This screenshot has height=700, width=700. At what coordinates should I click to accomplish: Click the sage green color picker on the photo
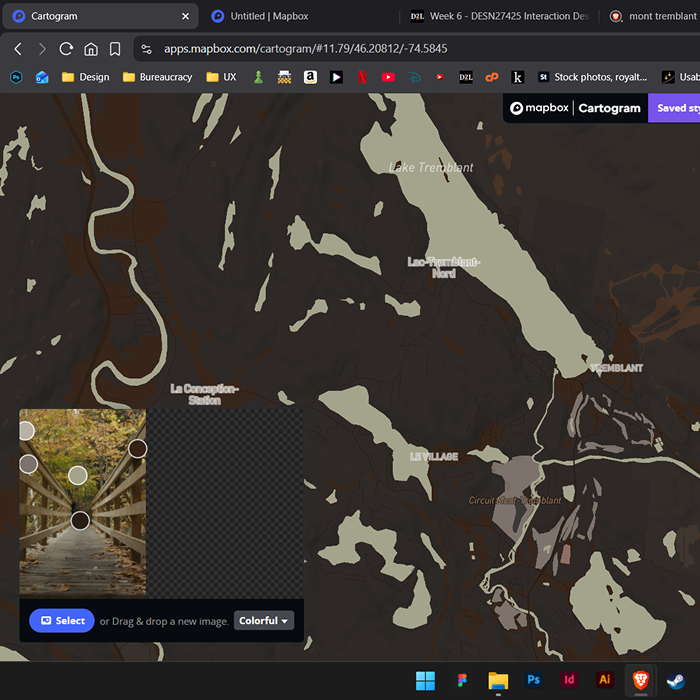coord(78,475)
